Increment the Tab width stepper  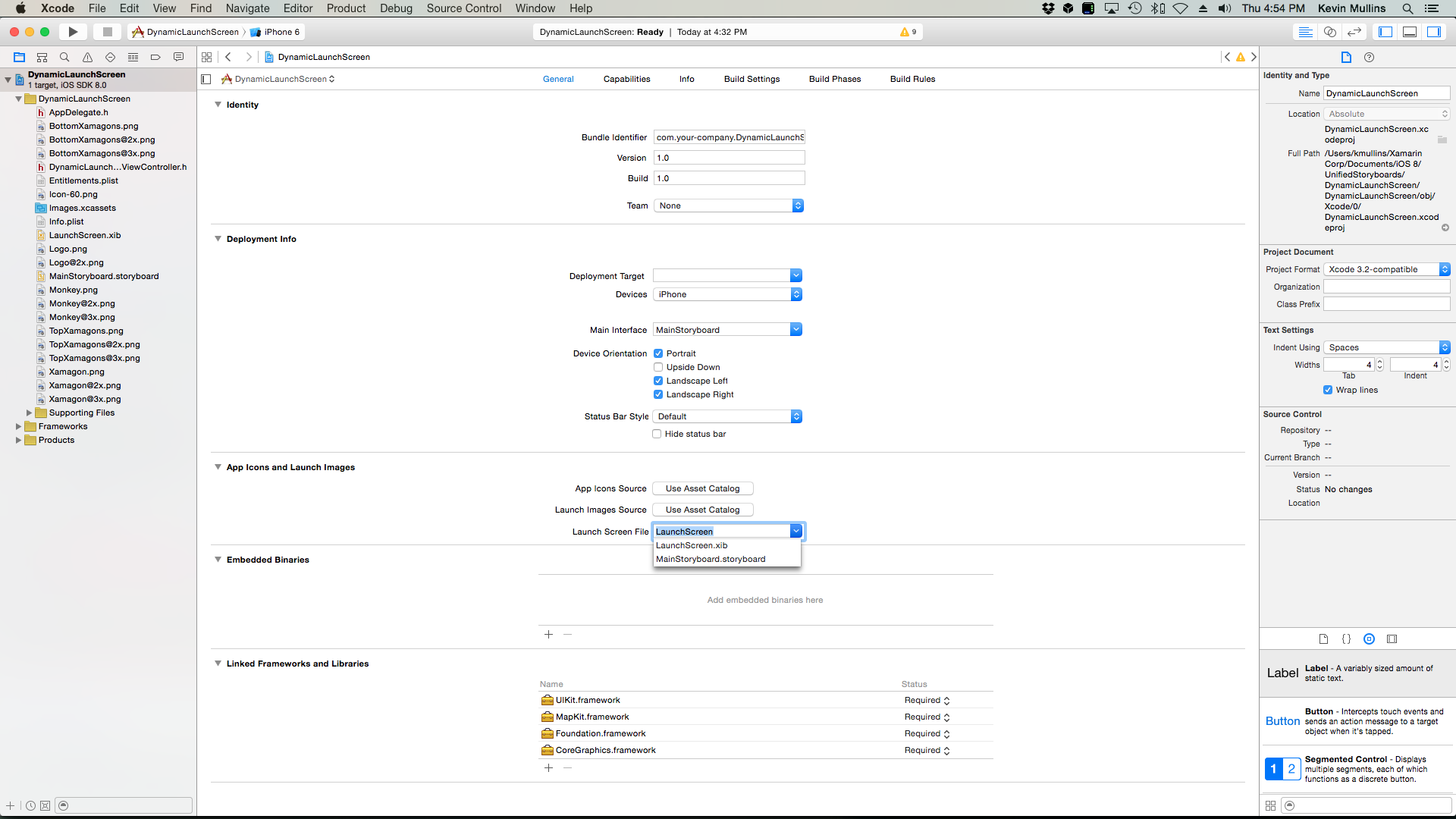[x=1379, y=362]
